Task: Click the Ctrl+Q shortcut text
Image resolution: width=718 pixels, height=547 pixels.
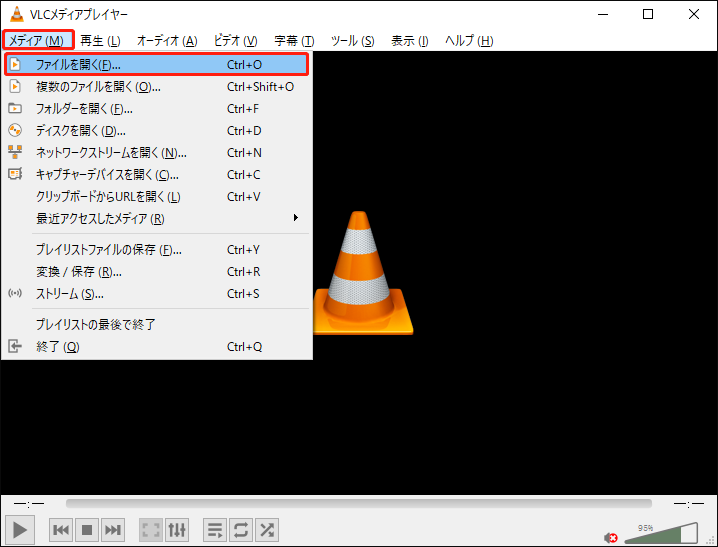Action: (245, 347)
